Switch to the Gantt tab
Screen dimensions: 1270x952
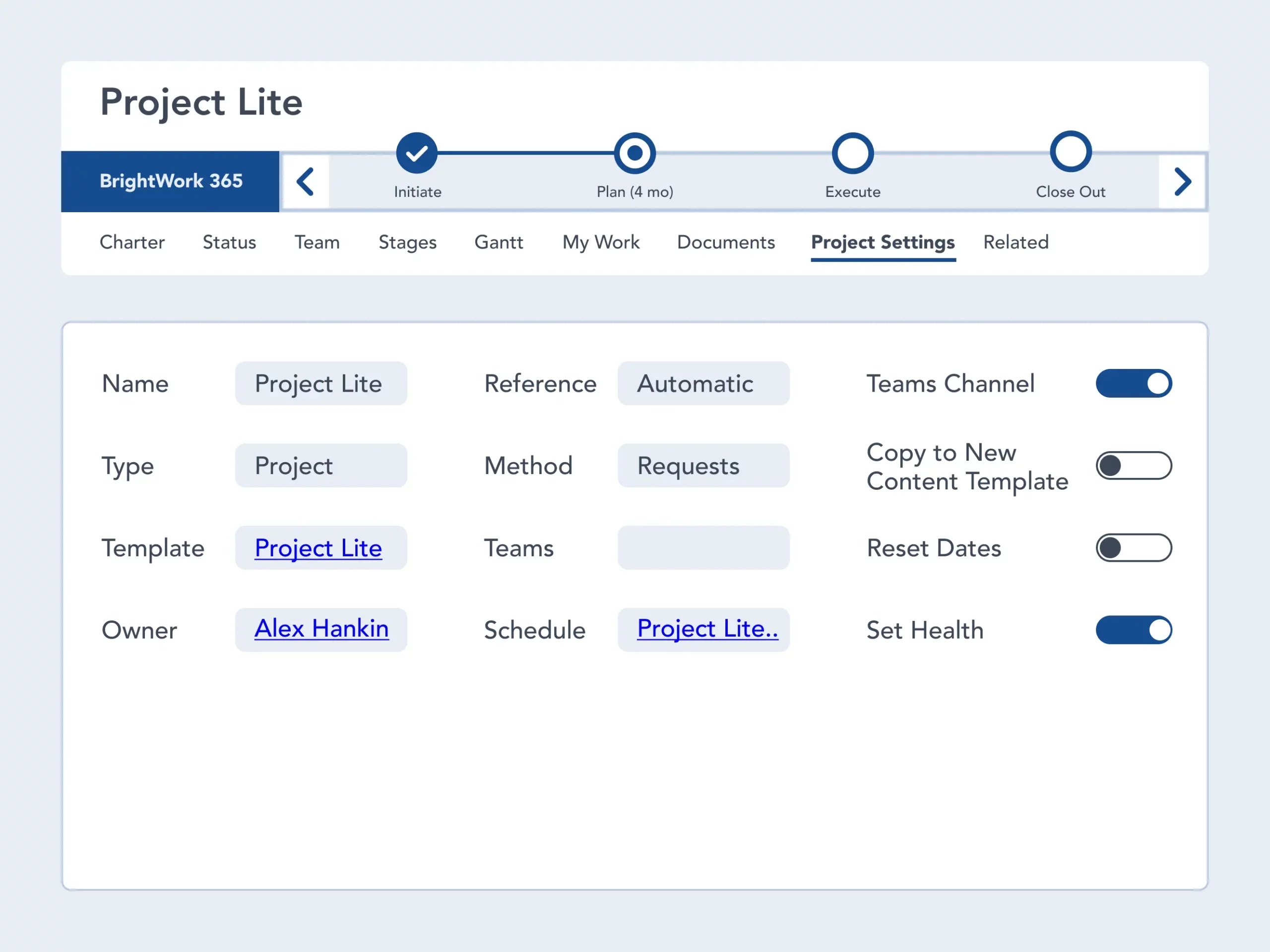click(499, 242)
